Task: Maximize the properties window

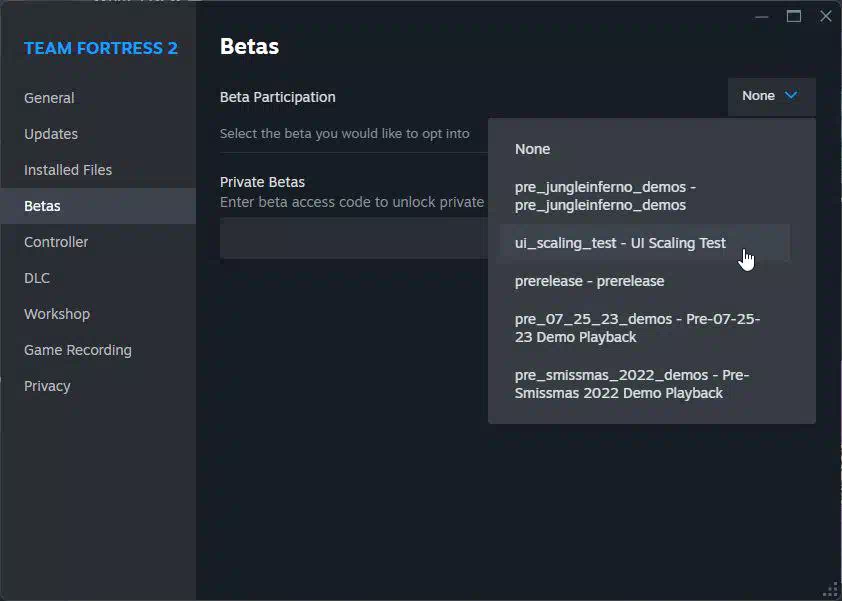Action: tap(794, 16)
